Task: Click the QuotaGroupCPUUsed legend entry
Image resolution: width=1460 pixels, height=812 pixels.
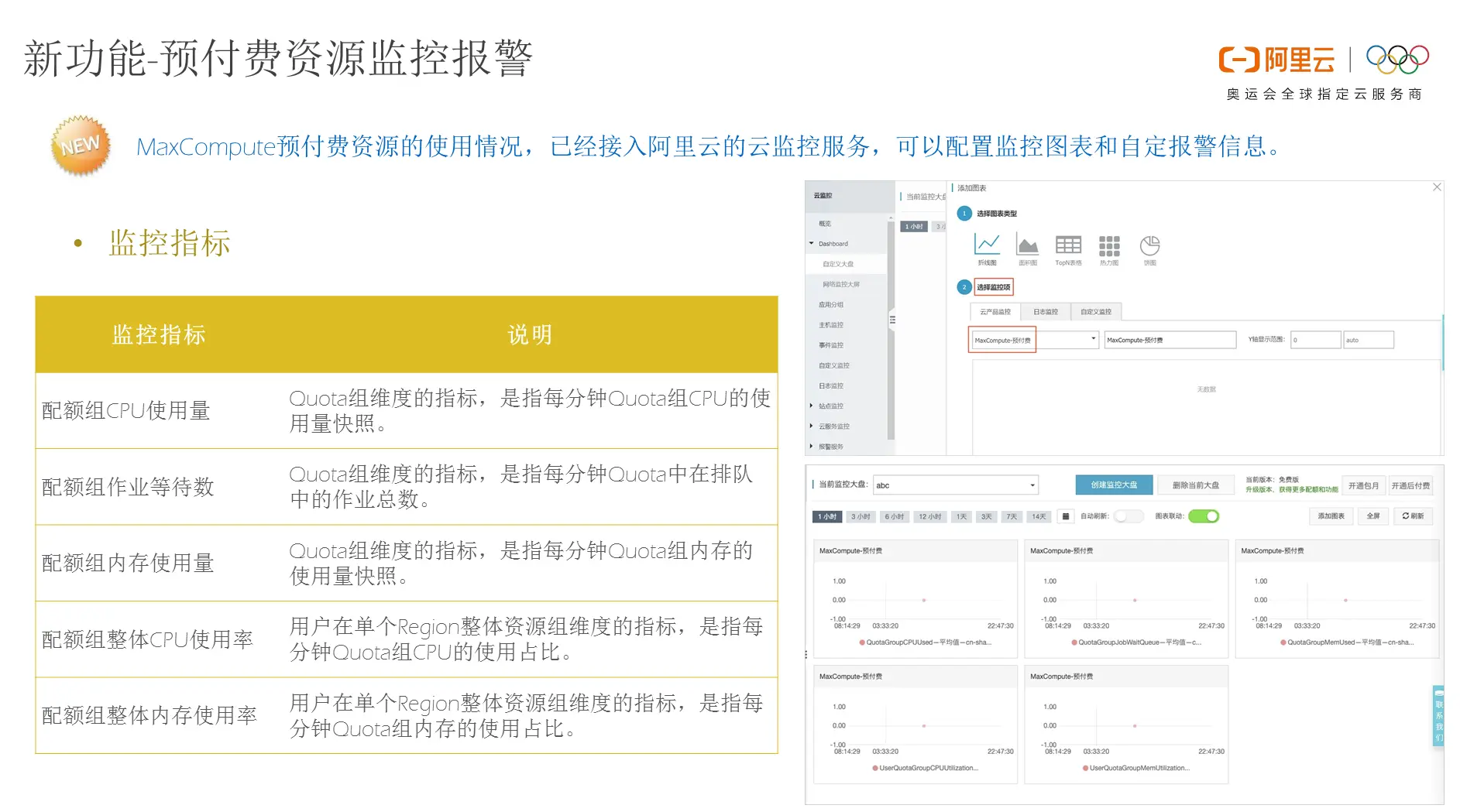Action: [925, 642]
